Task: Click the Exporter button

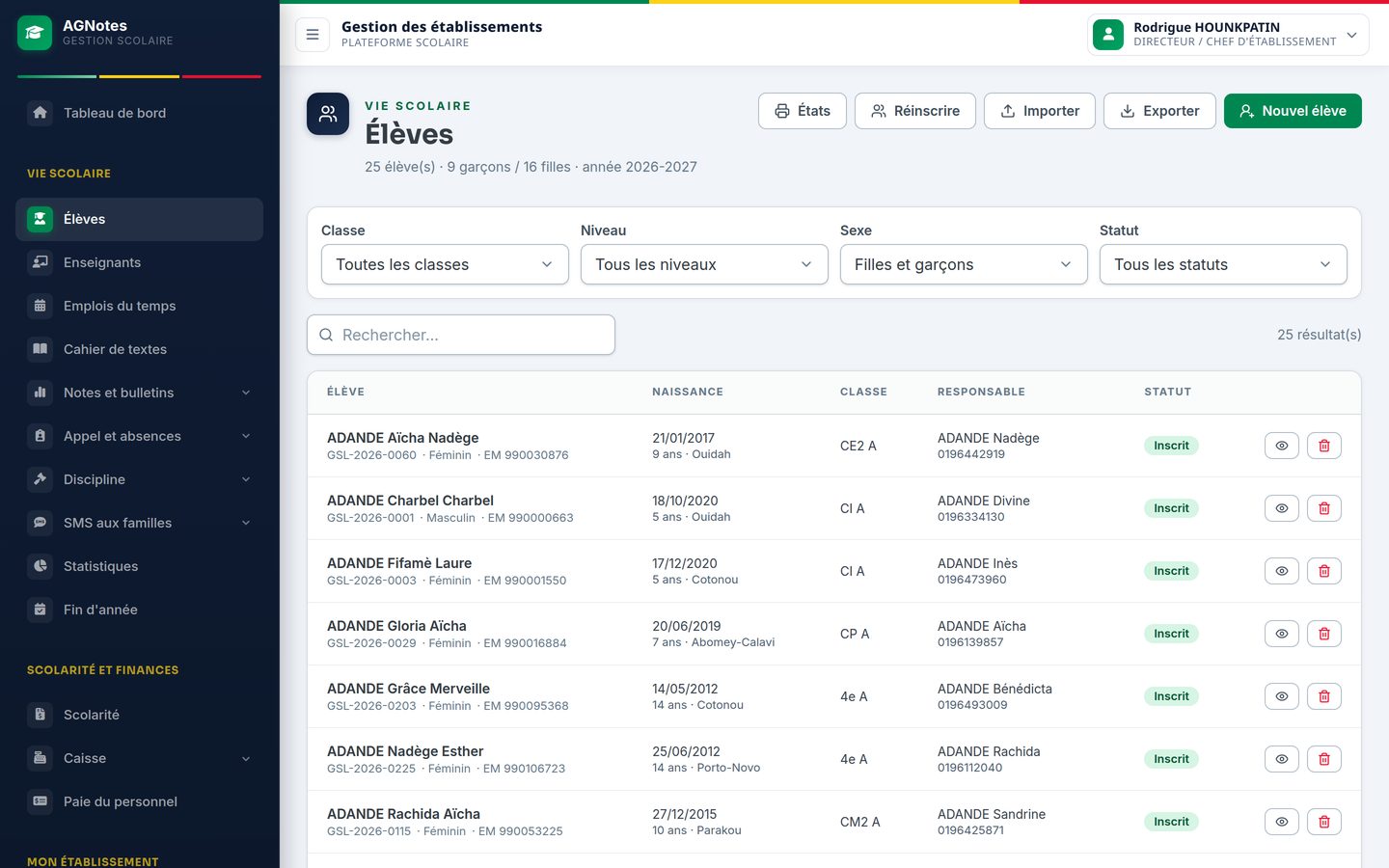Action: (1159, 111)
